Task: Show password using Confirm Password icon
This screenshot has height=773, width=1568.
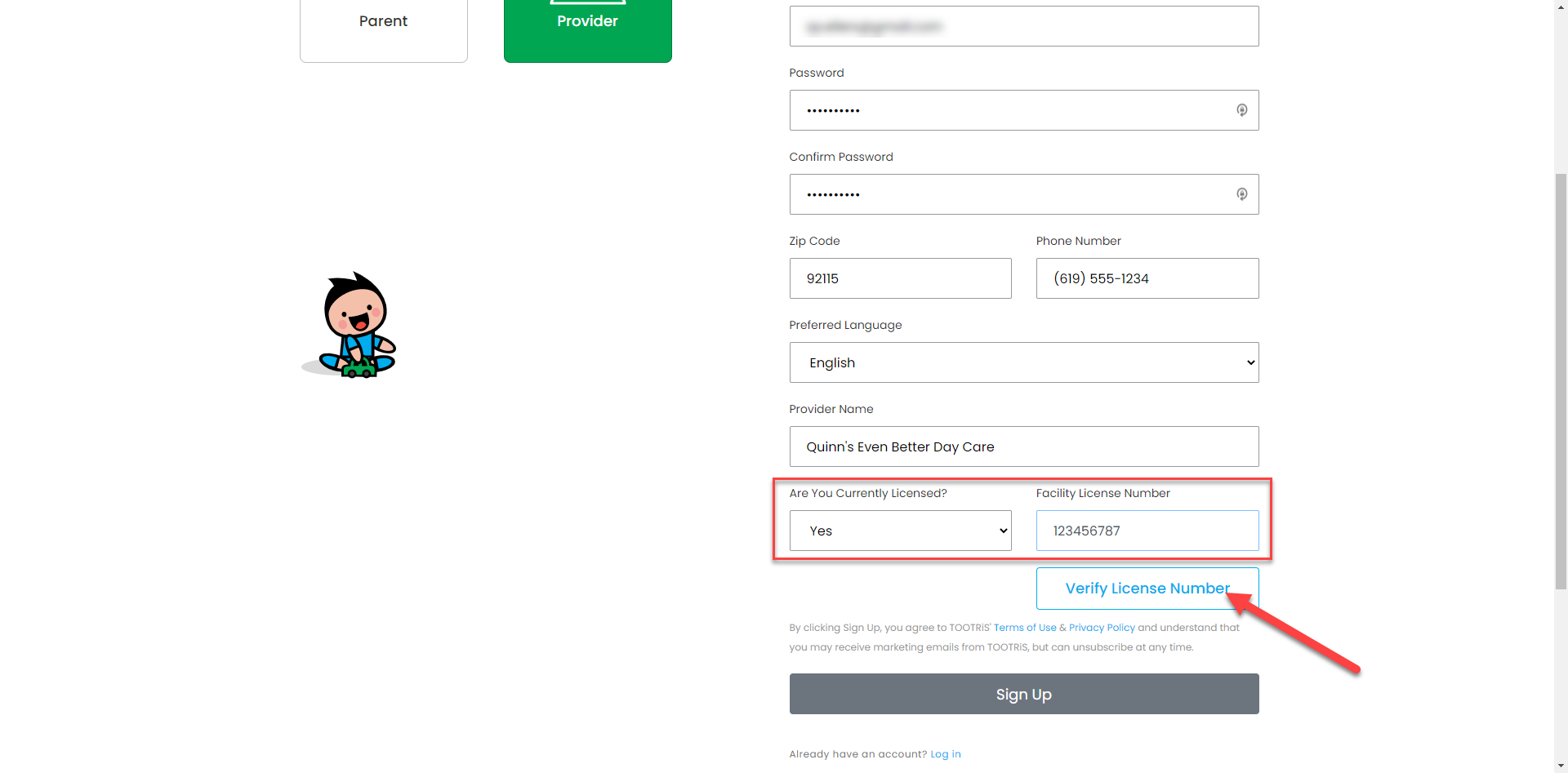Action: click(x=1241, y=194)
